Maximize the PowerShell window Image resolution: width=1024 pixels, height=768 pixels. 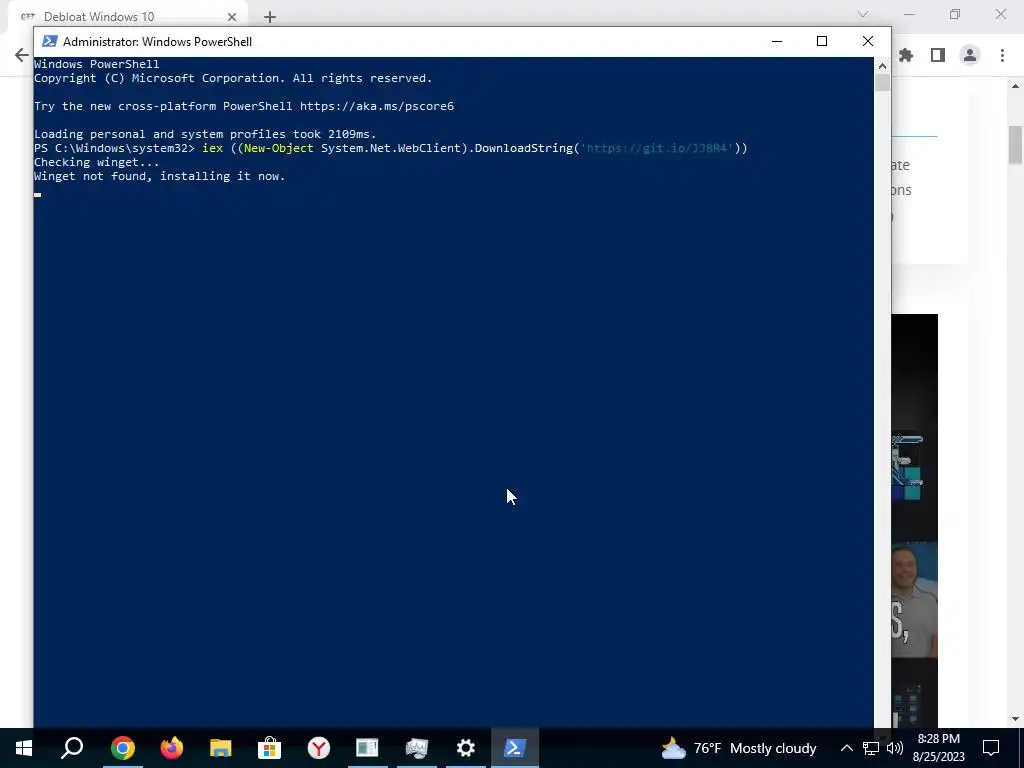coord(822,41)
